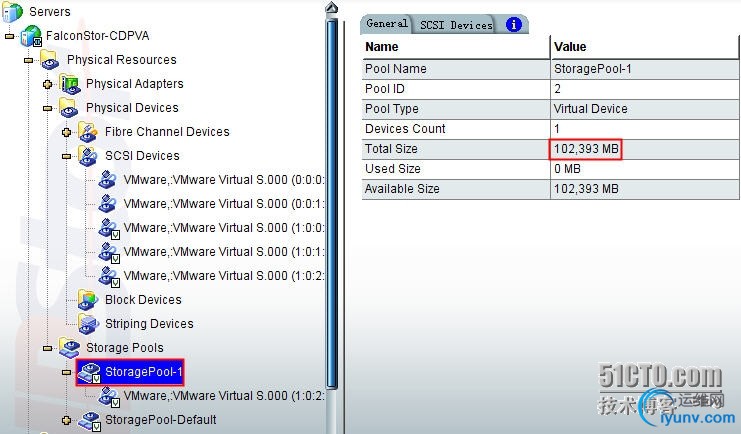Click the Servers root icon
Viewport: 741px width, 434px height.
click(x=12, y=12)
